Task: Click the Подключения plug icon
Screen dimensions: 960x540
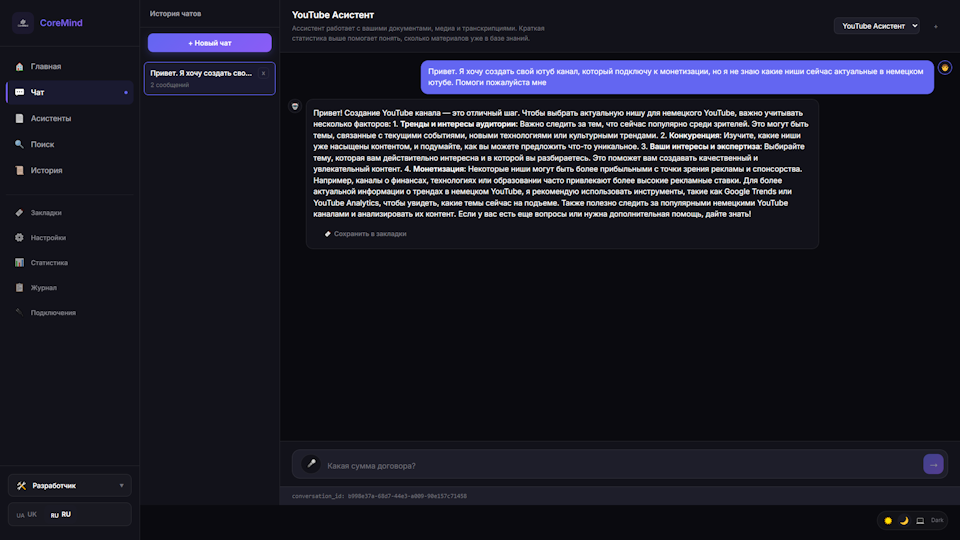Action: 19,312
